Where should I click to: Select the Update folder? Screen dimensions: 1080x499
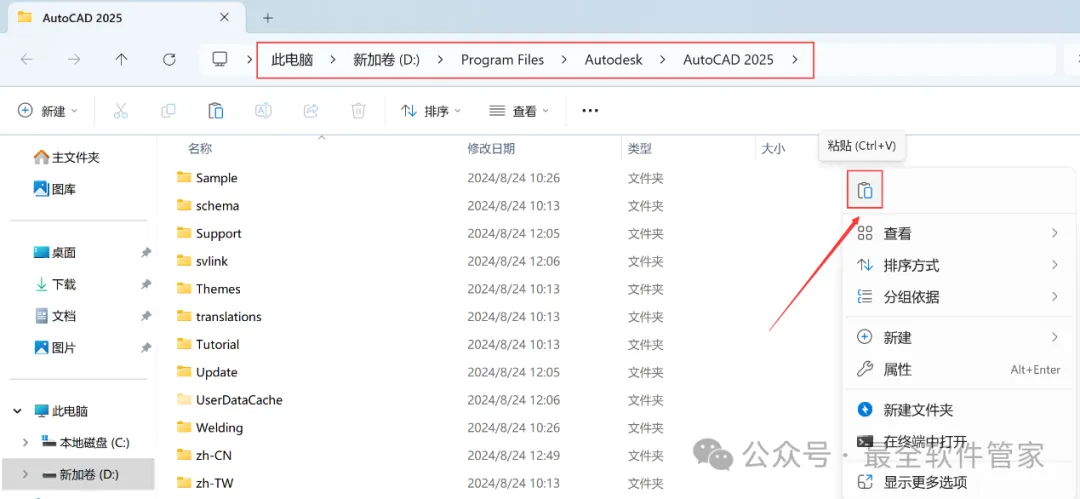click(x=207, y=372)
